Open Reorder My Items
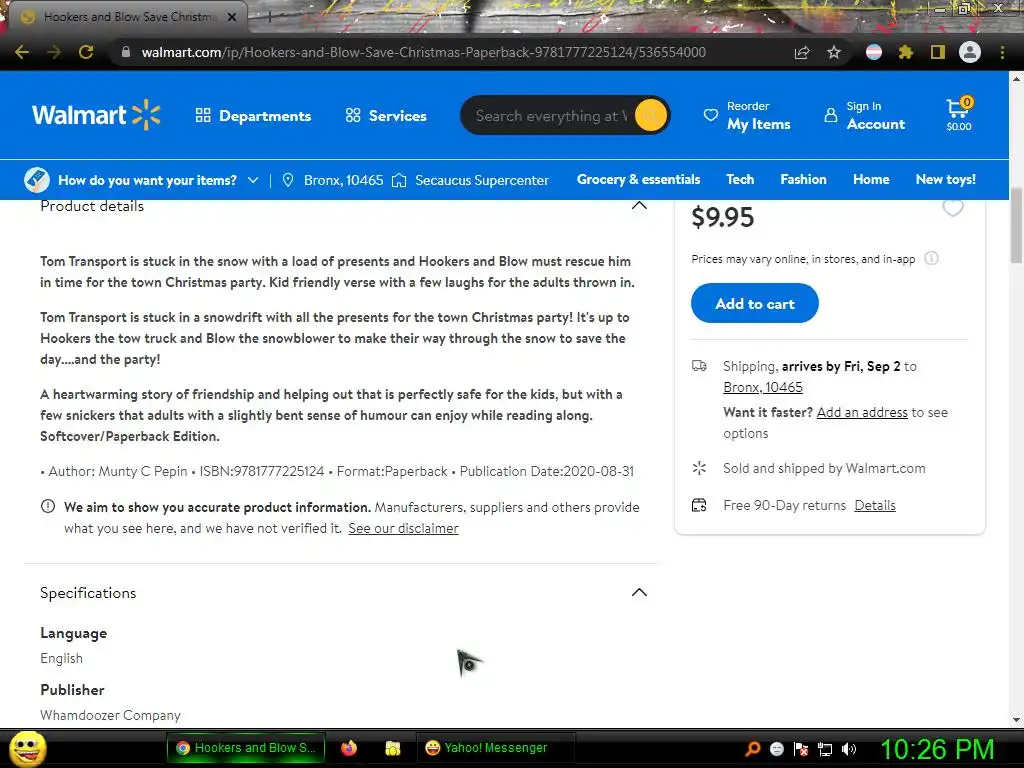1024x768 pixels. 747,116
